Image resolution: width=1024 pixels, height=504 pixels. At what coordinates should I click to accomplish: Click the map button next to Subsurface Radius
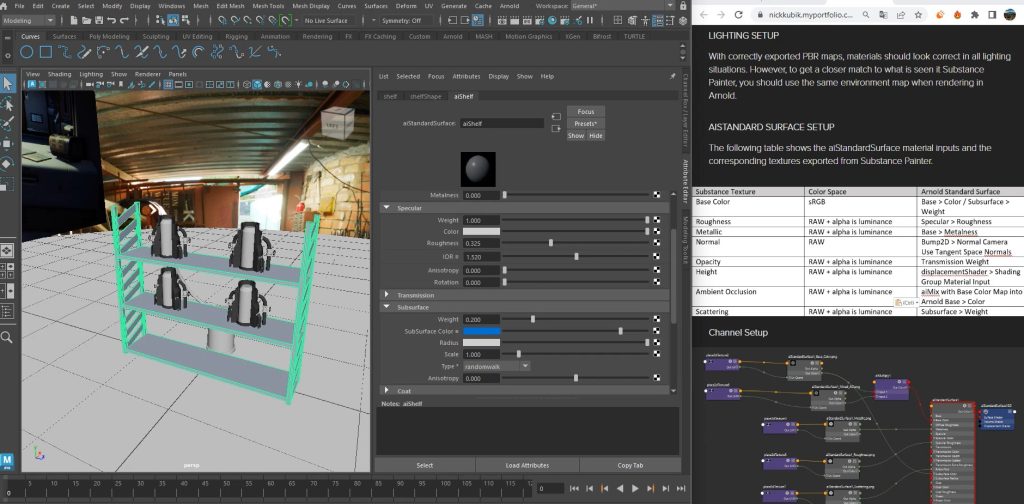tap(656, 342)
